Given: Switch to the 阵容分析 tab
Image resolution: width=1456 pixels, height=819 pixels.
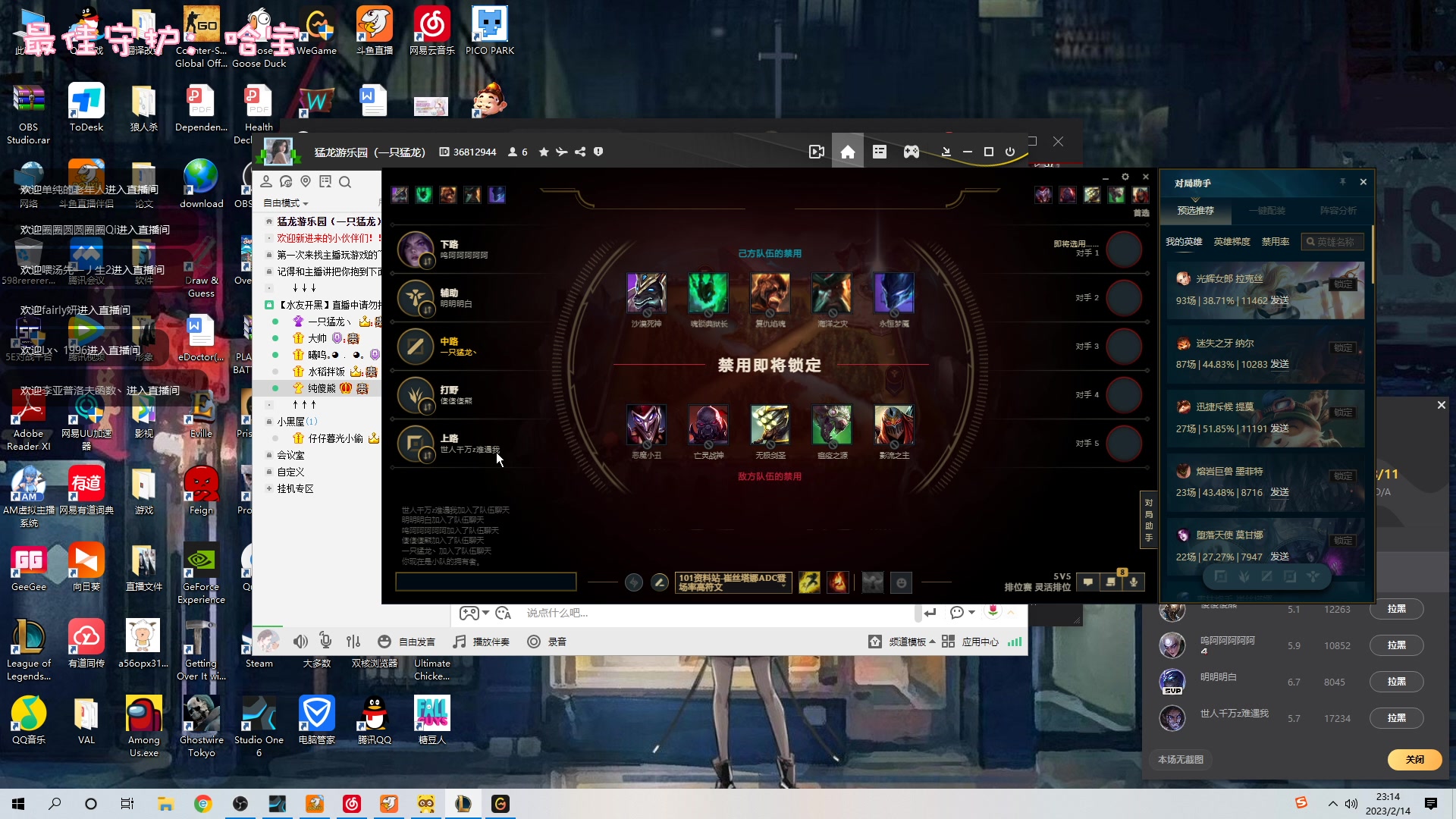Looking at the screenshot, I should (1338, 211).
